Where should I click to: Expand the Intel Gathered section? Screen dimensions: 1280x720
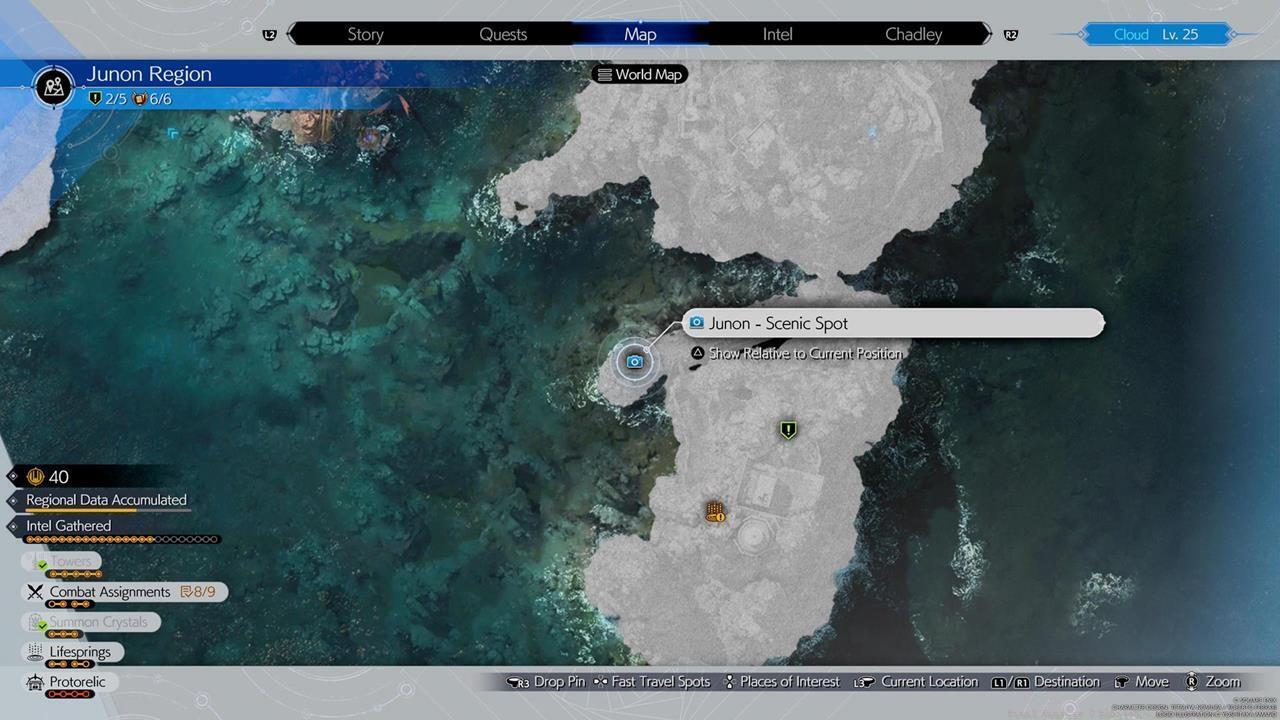pos(68,526)
